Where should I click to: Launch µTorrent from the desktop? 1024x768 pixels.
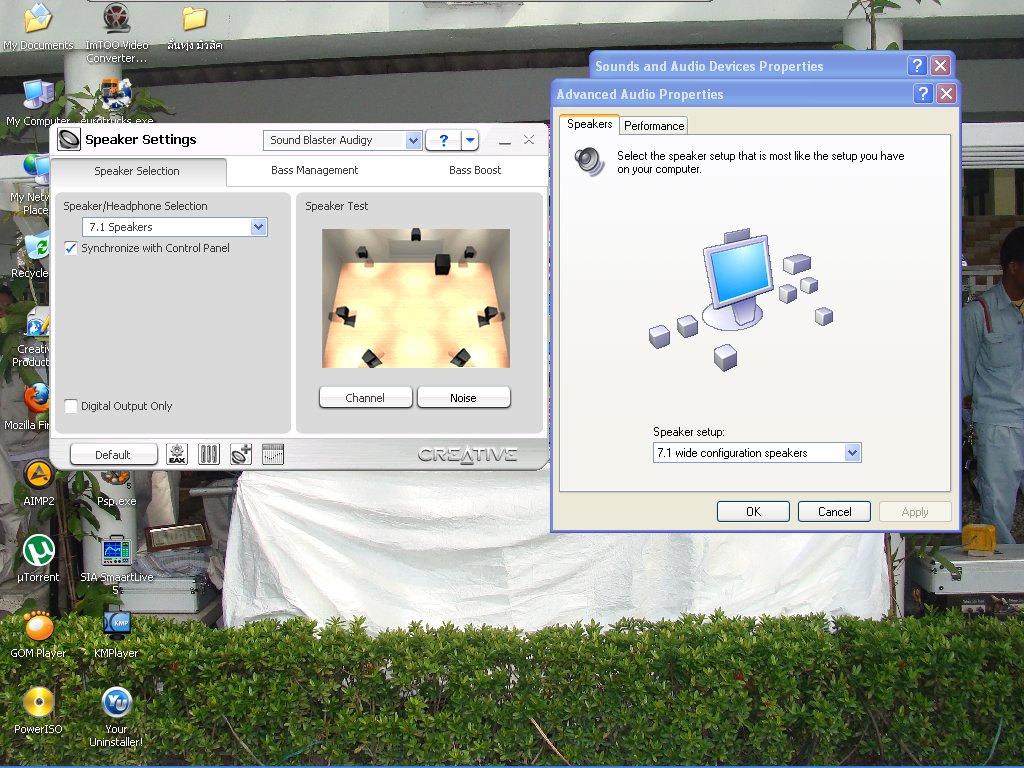38,559
